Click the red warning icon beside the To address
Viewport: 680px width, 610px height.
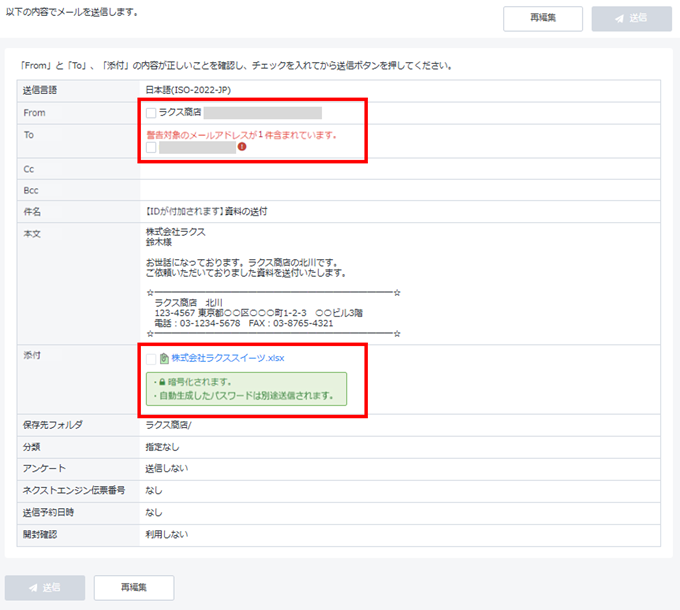[x=242, y=147]
